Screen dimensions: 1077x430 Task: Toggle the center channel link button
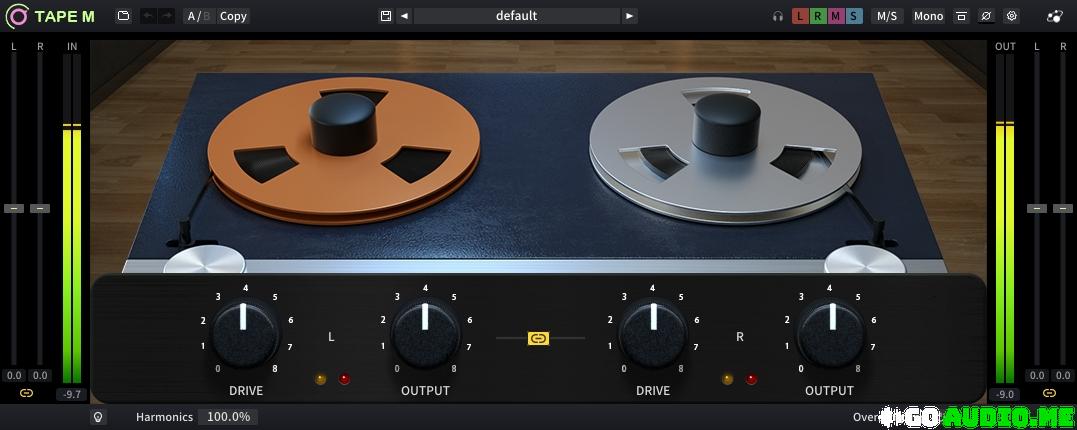pyautogui.click(x=538, y=338)
